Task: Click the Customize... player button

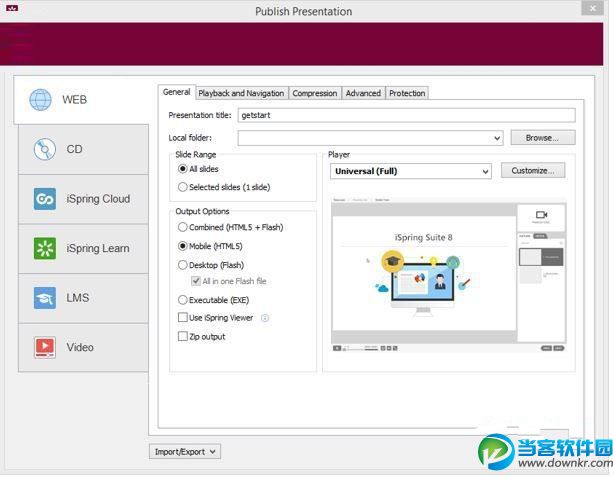Action: click(533, 171)
